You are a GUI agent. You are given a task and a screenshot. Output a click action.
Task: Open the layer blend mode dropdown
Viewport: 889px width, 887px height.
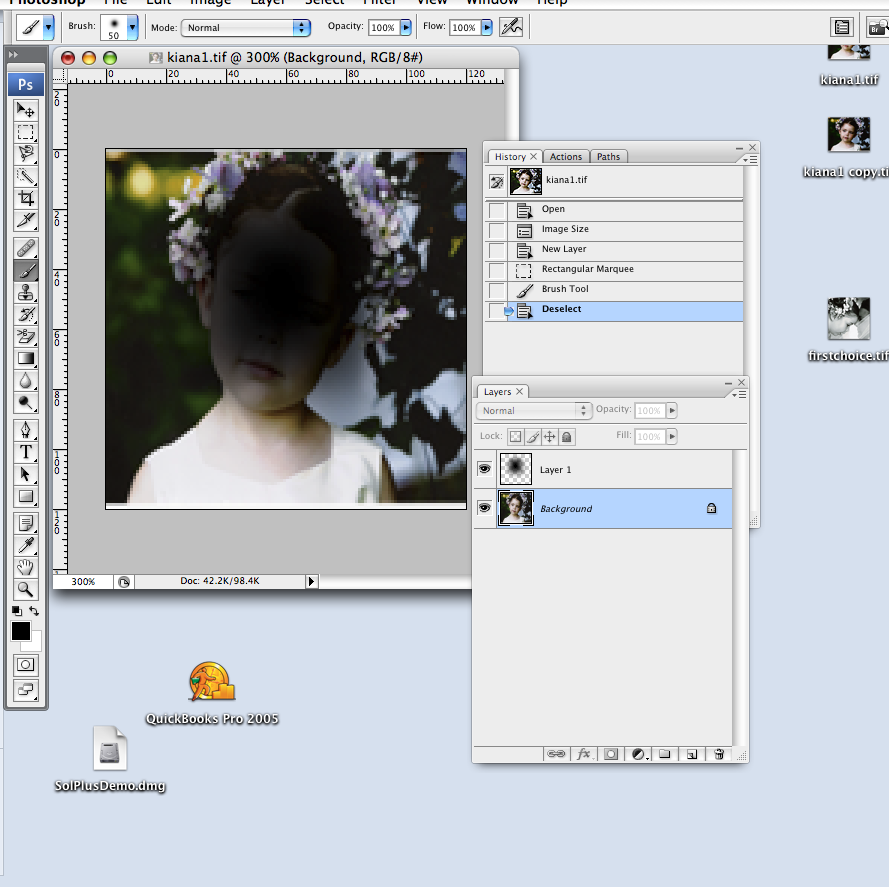(533, 411)
